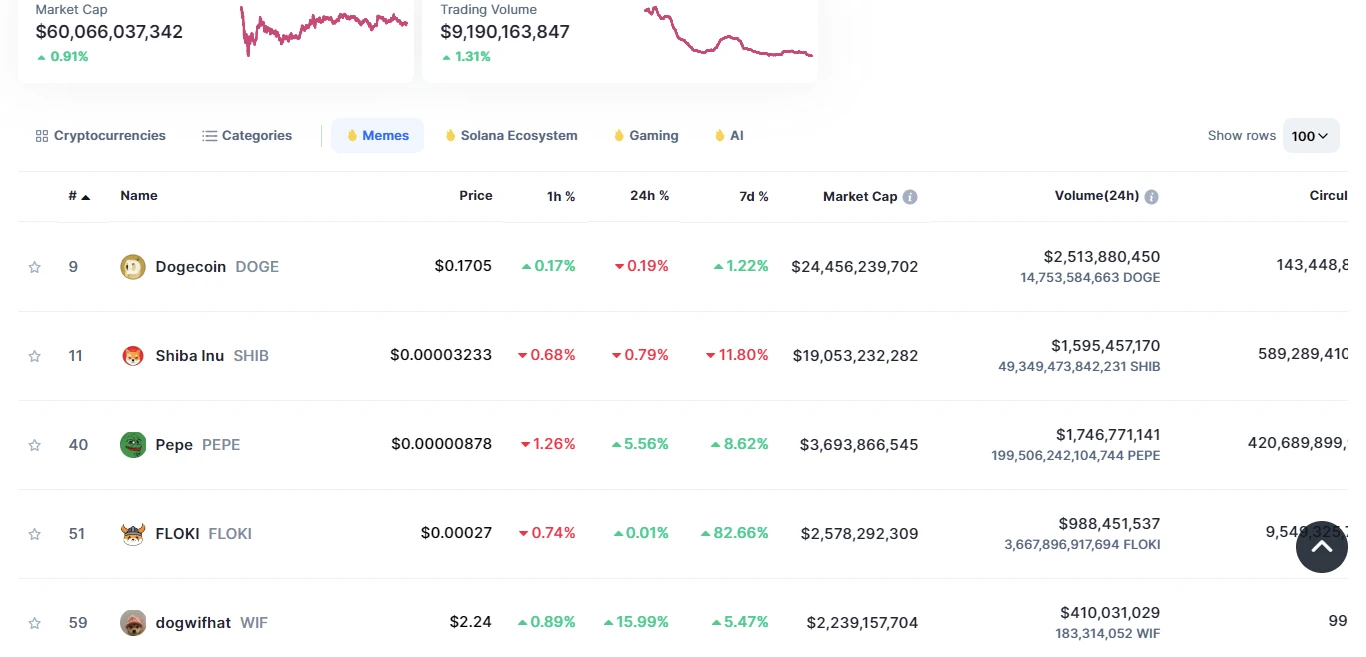Open Shiba Inu 24h volume $1,595,457,170
This screenshot has height=657, width=1366.
click(x=1106, y=346)
